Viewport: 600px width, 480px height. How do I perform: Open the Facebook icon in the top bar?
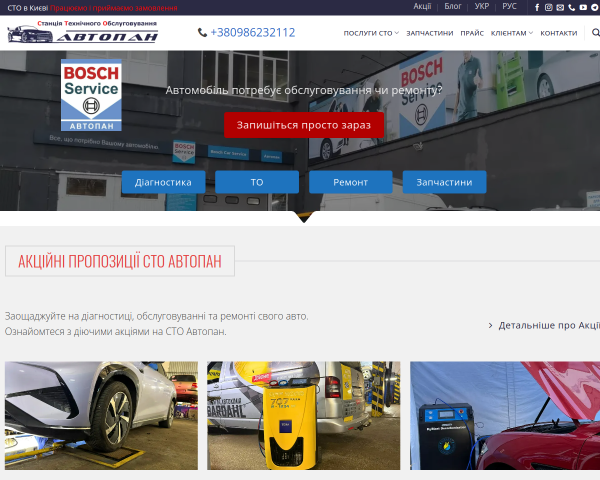tap(537, 7)
